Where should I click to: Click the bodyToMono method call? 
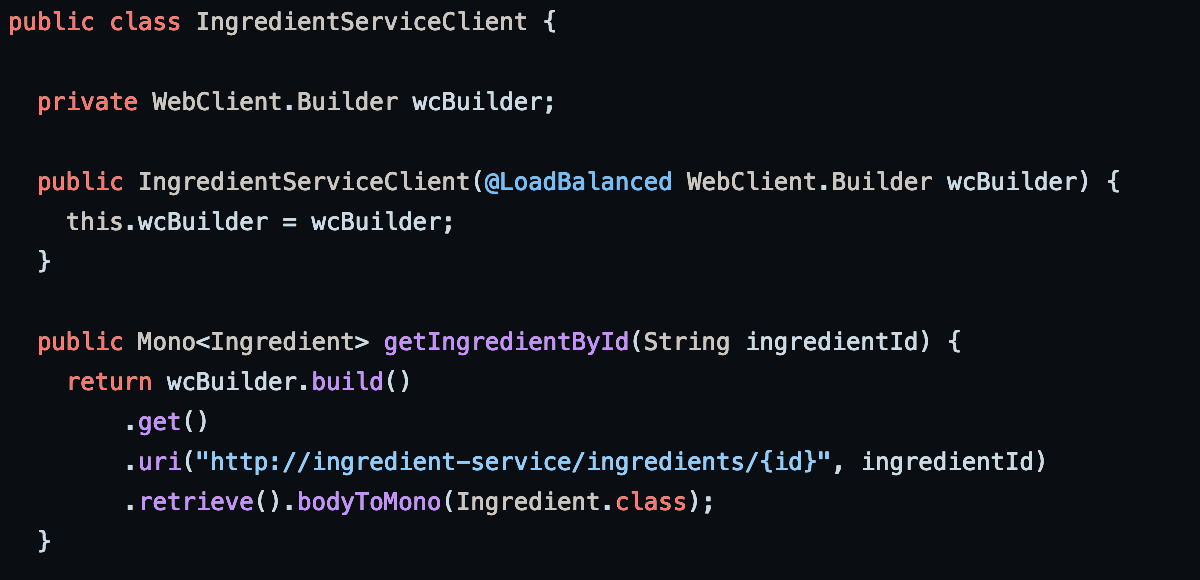click(x=369, y=502)
